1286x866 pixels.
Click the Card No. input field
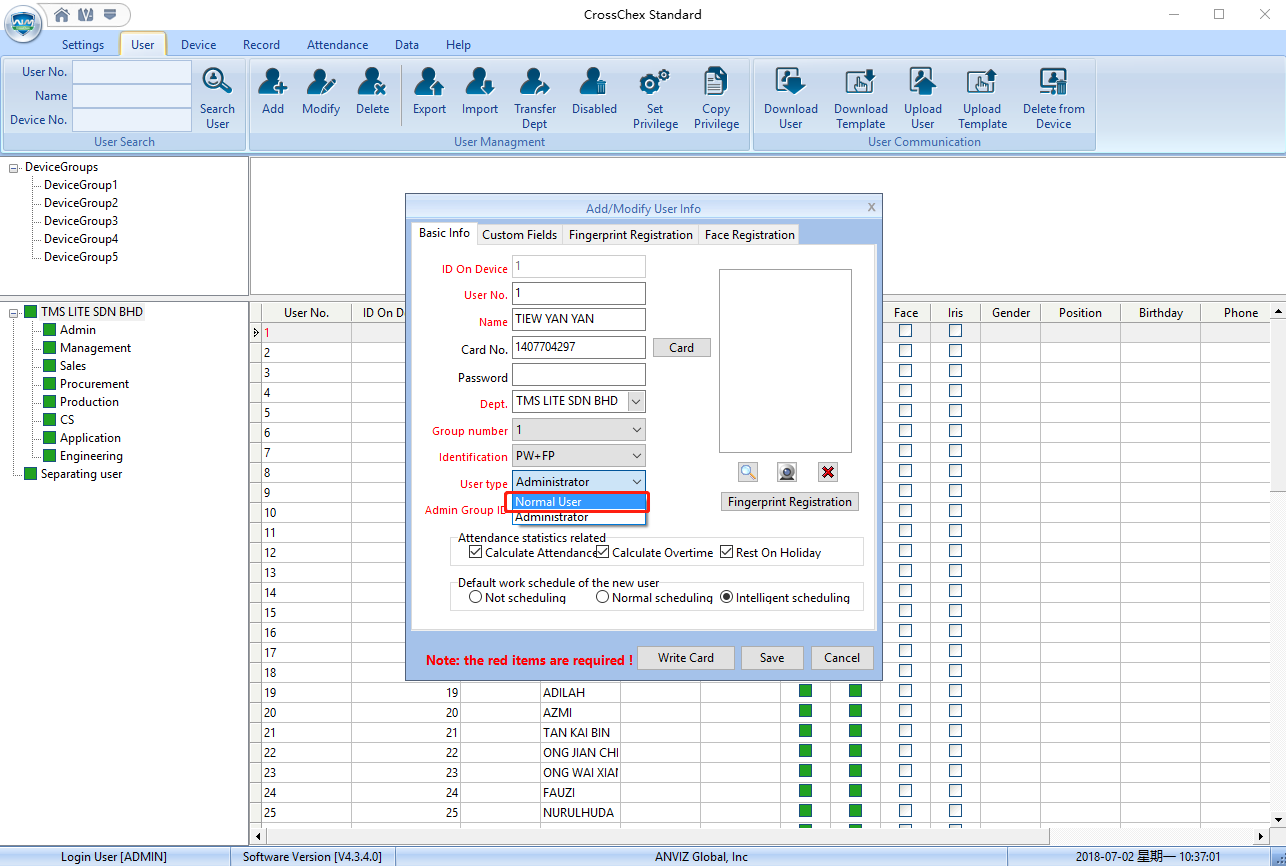[x=578, y=347]
